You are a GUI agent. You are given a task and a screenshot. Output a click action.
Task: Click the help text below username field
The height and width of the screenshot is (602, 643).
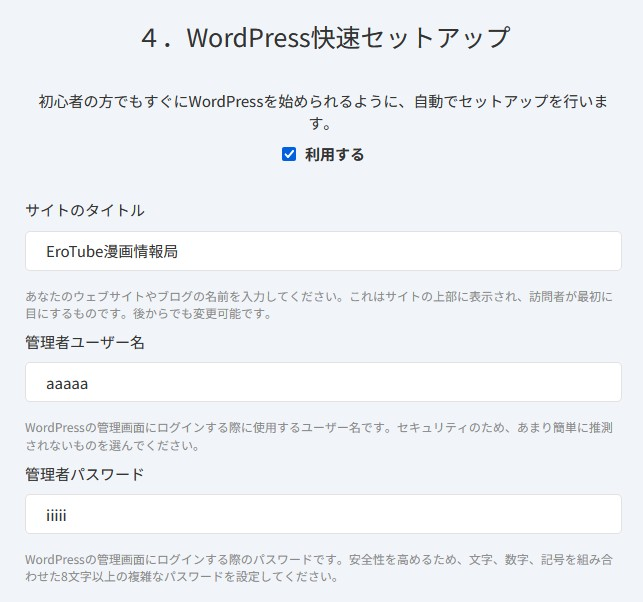[x=322, y=436]
